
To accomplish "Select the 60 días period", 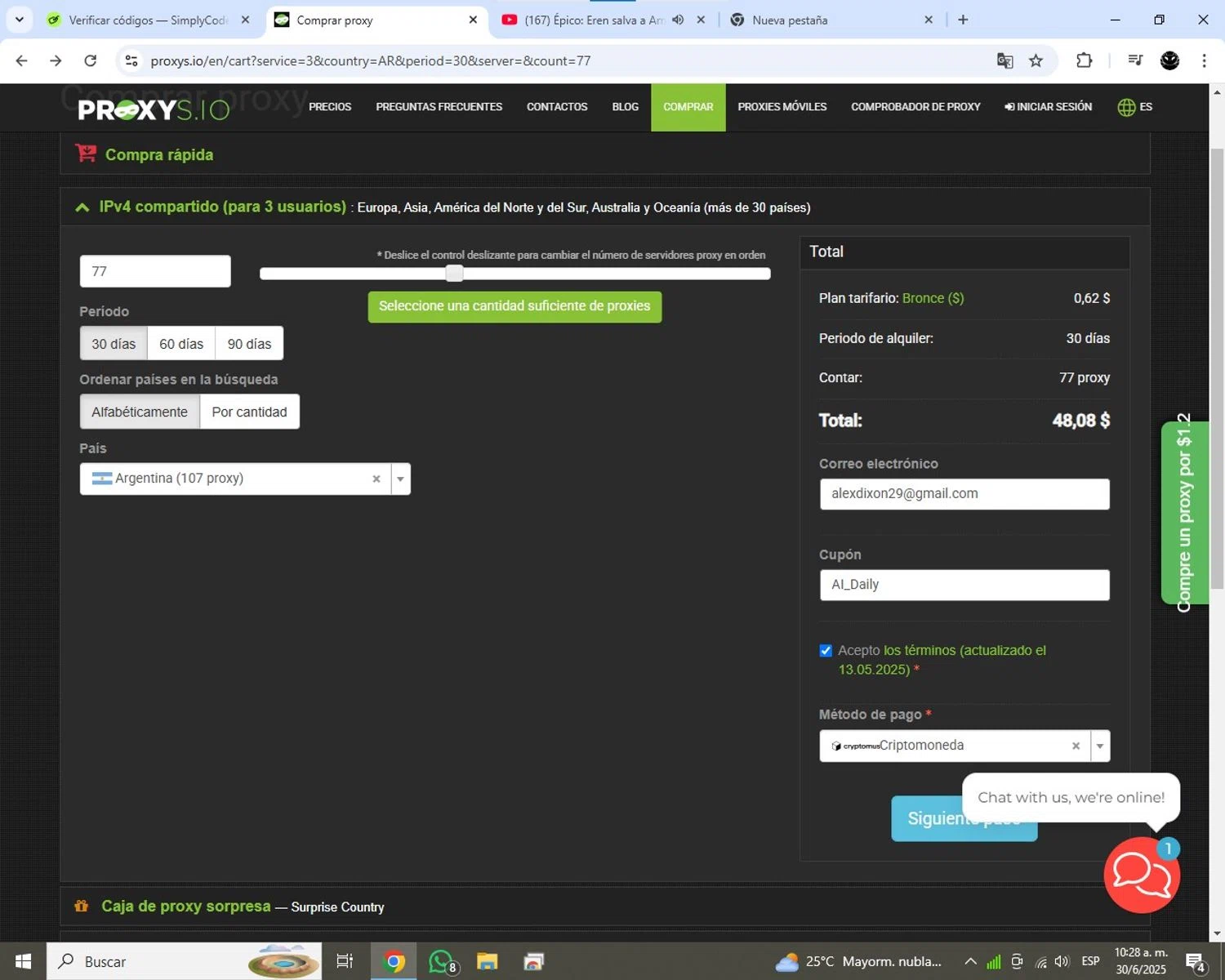I will coord(181,344).
